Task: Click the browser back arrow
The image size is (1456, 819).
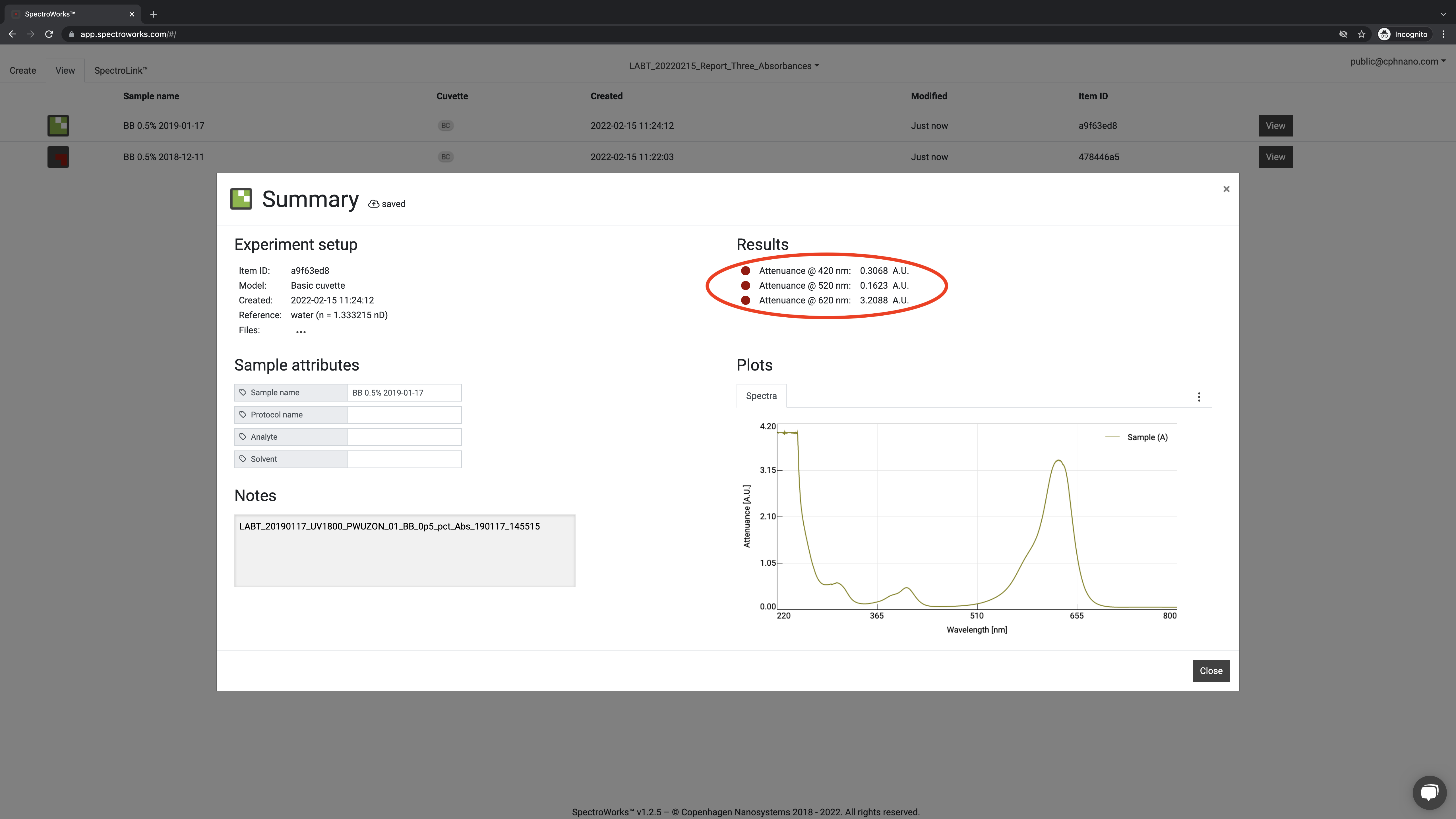Action: 13,34
